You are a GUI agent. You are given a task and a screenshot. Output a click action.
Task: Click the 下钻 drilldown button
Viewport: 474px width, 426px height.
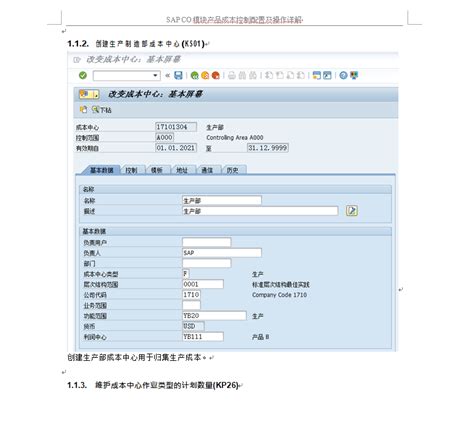click(102, 110)
